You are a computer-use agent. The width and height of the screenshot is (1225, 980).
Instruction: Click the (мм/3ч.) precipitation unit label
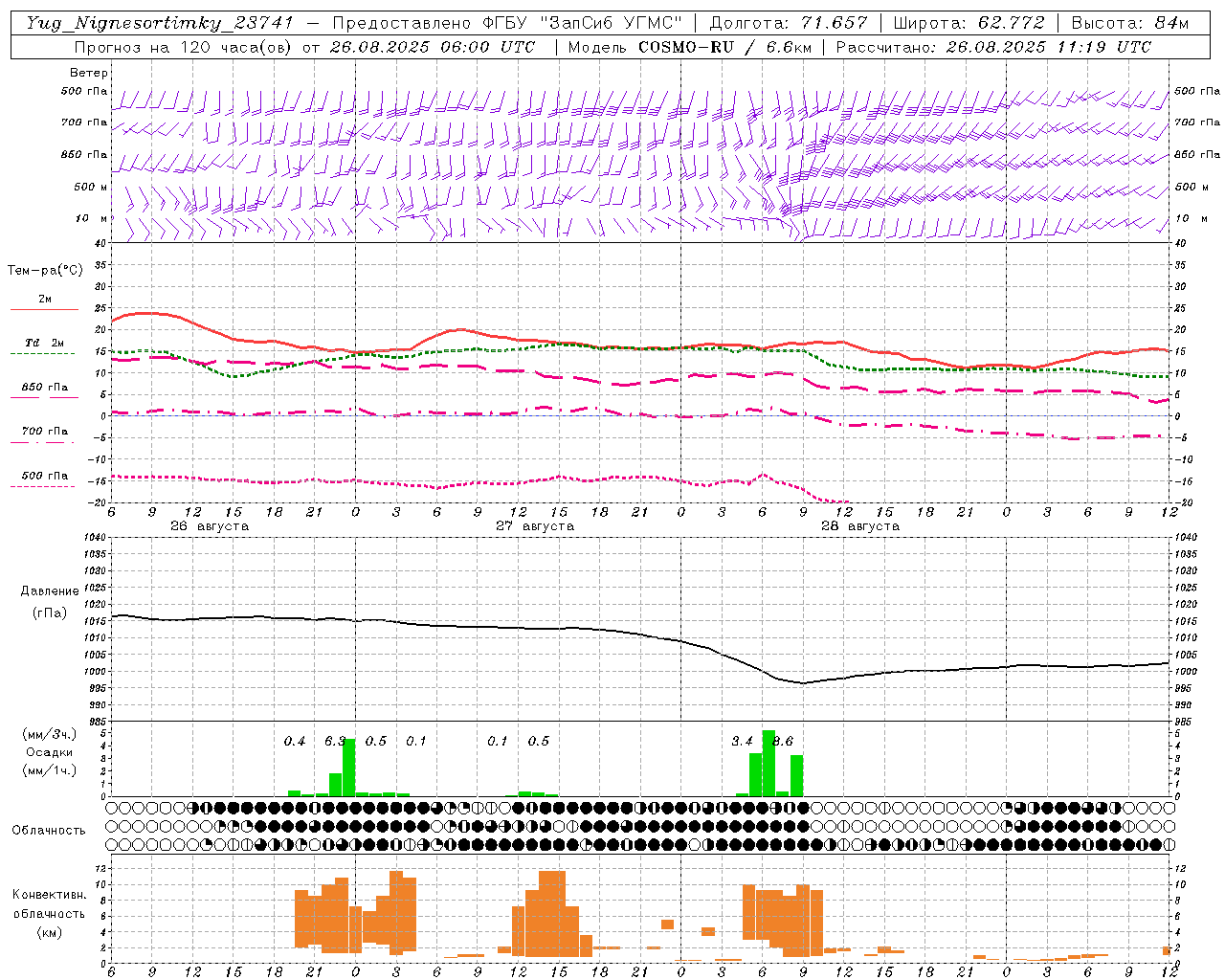(x=49, y=735)
